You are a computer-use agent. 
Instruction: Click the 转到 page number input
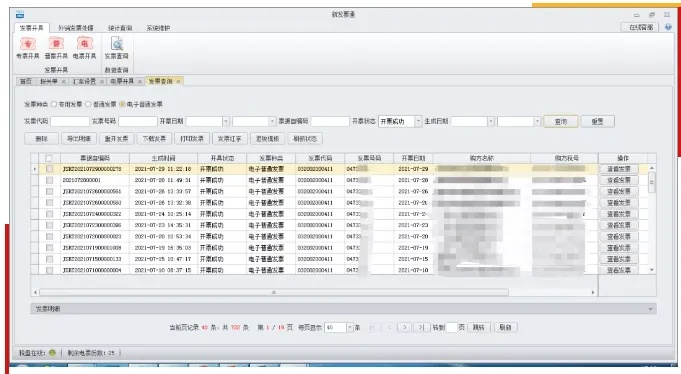(452, 328)
